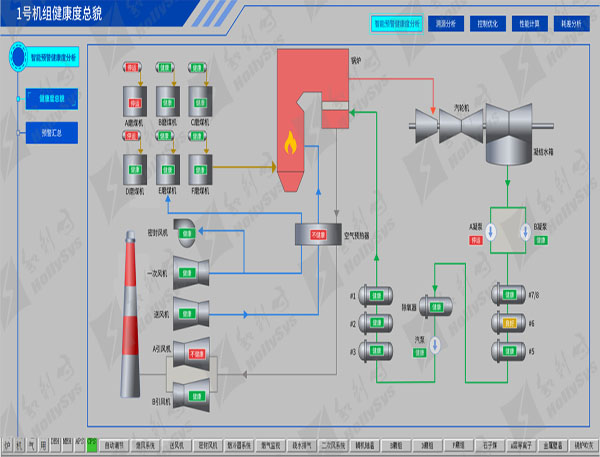Image resolution: width=600 pixels, height=457 pixels.
Task: Select 智能预警健康度分析 in left sidebar
Action: (x=53, y=57)
